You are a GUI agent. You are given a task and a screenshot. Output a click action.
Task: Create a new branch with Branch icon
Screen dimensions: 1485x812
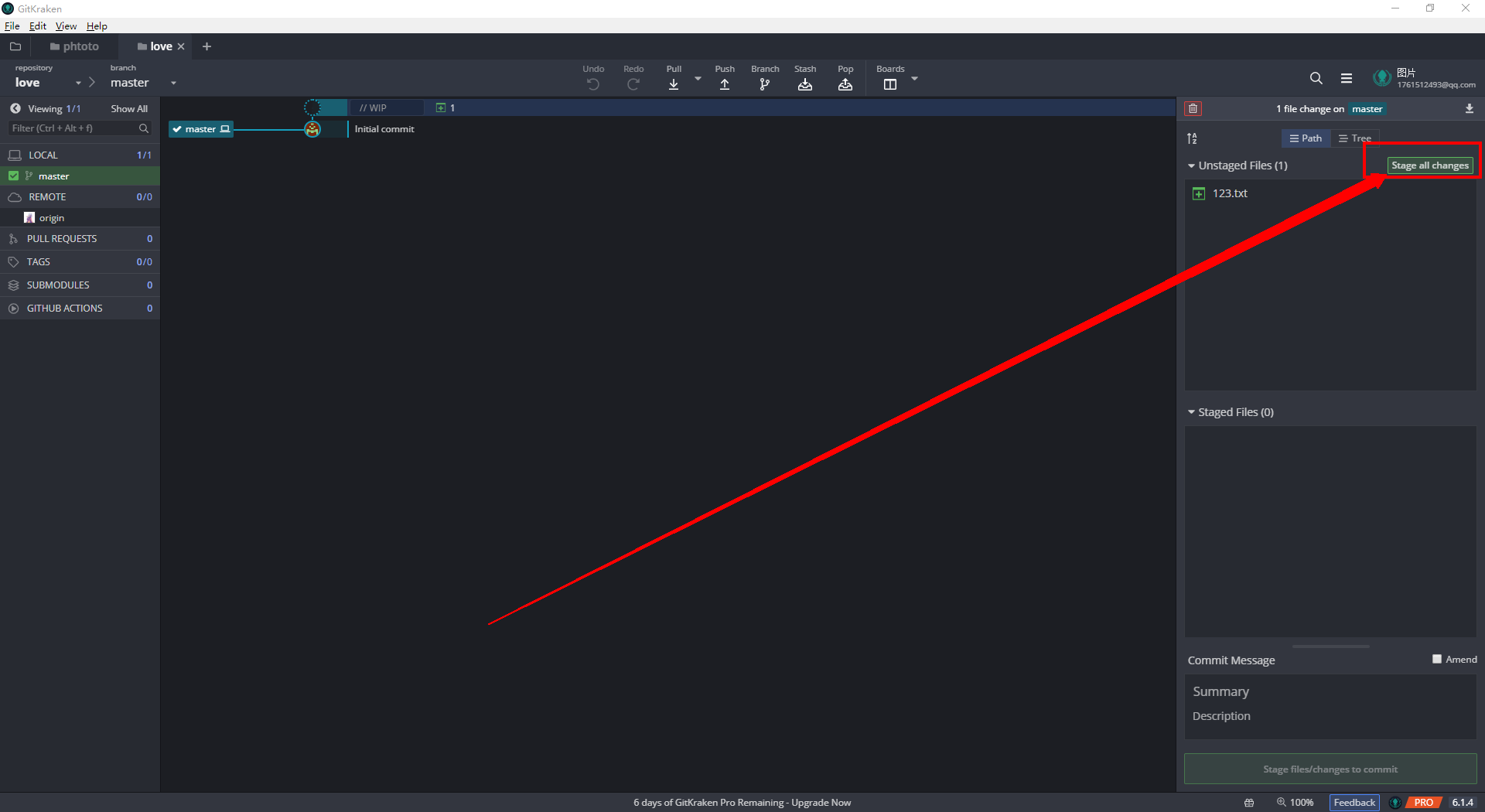point(764,84)
